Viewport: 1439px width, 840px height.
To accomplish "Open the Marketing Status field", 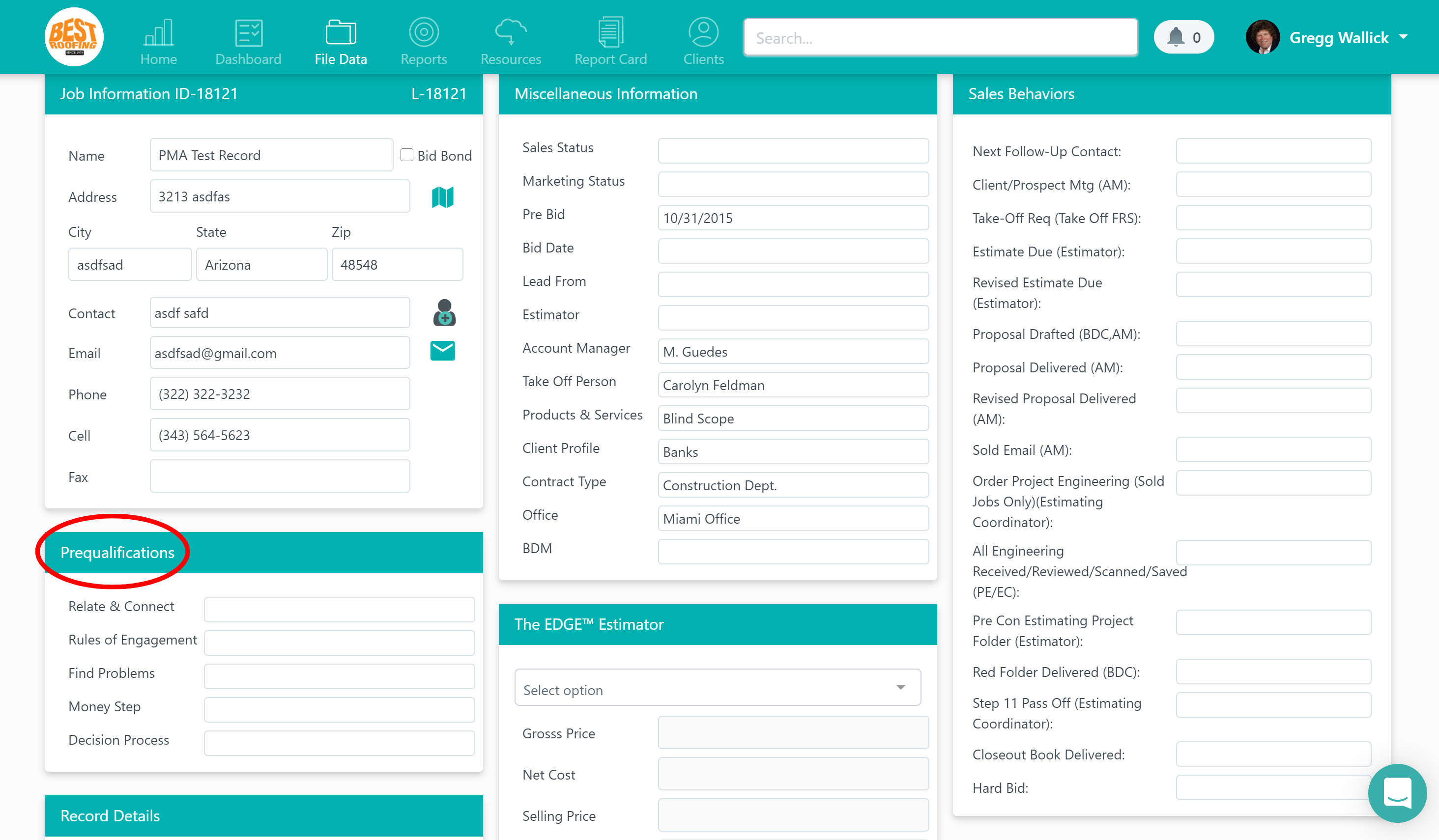I will (793, 184).
